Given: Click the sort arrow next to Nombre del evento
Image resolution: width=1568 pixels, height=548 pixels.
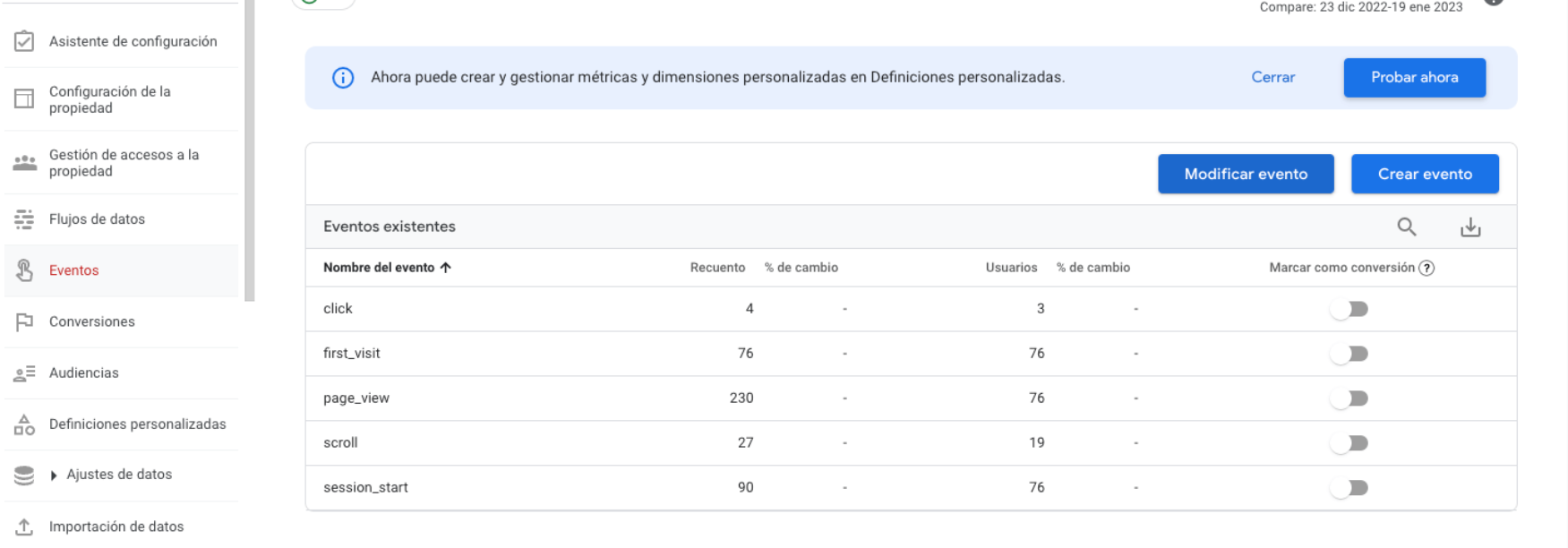Looking at the screenshot, I should point(445,268).
